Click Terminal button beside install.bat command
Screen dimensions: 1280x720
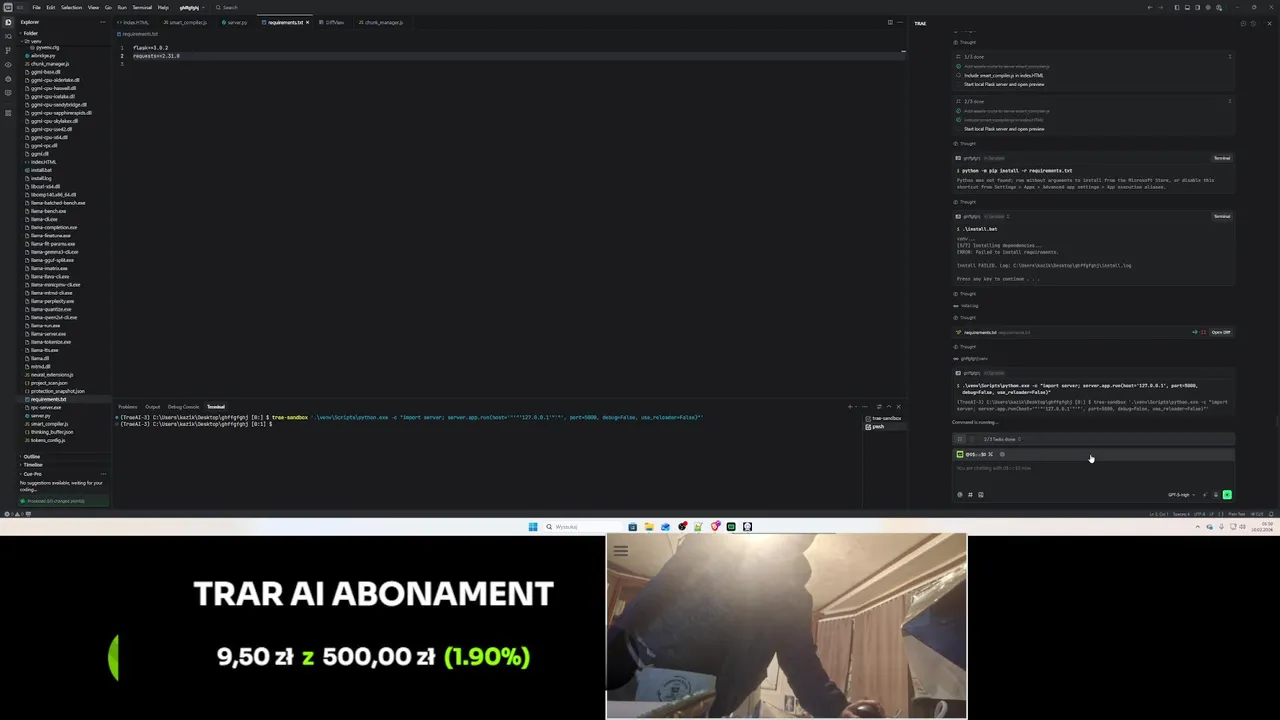tap(1222, 216)
